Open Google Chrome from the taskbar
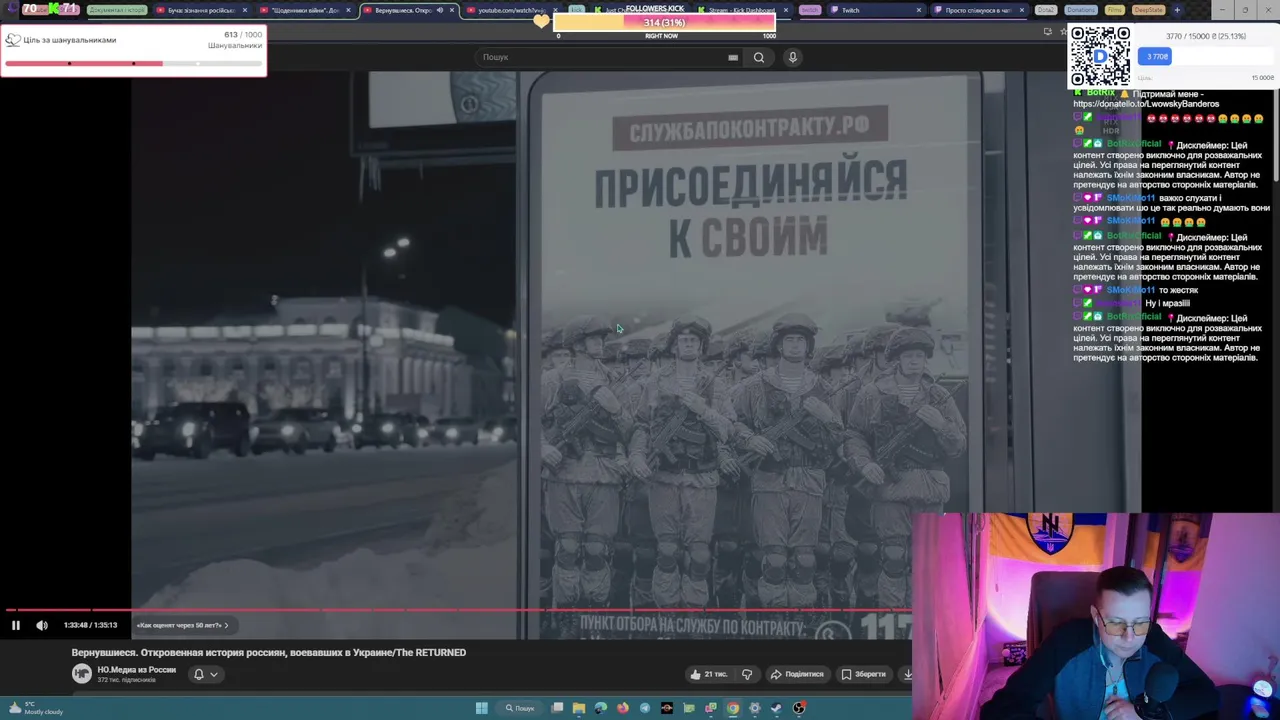Image resolution: width=1280 pixels, height=720 pixels. coord(733,708)
